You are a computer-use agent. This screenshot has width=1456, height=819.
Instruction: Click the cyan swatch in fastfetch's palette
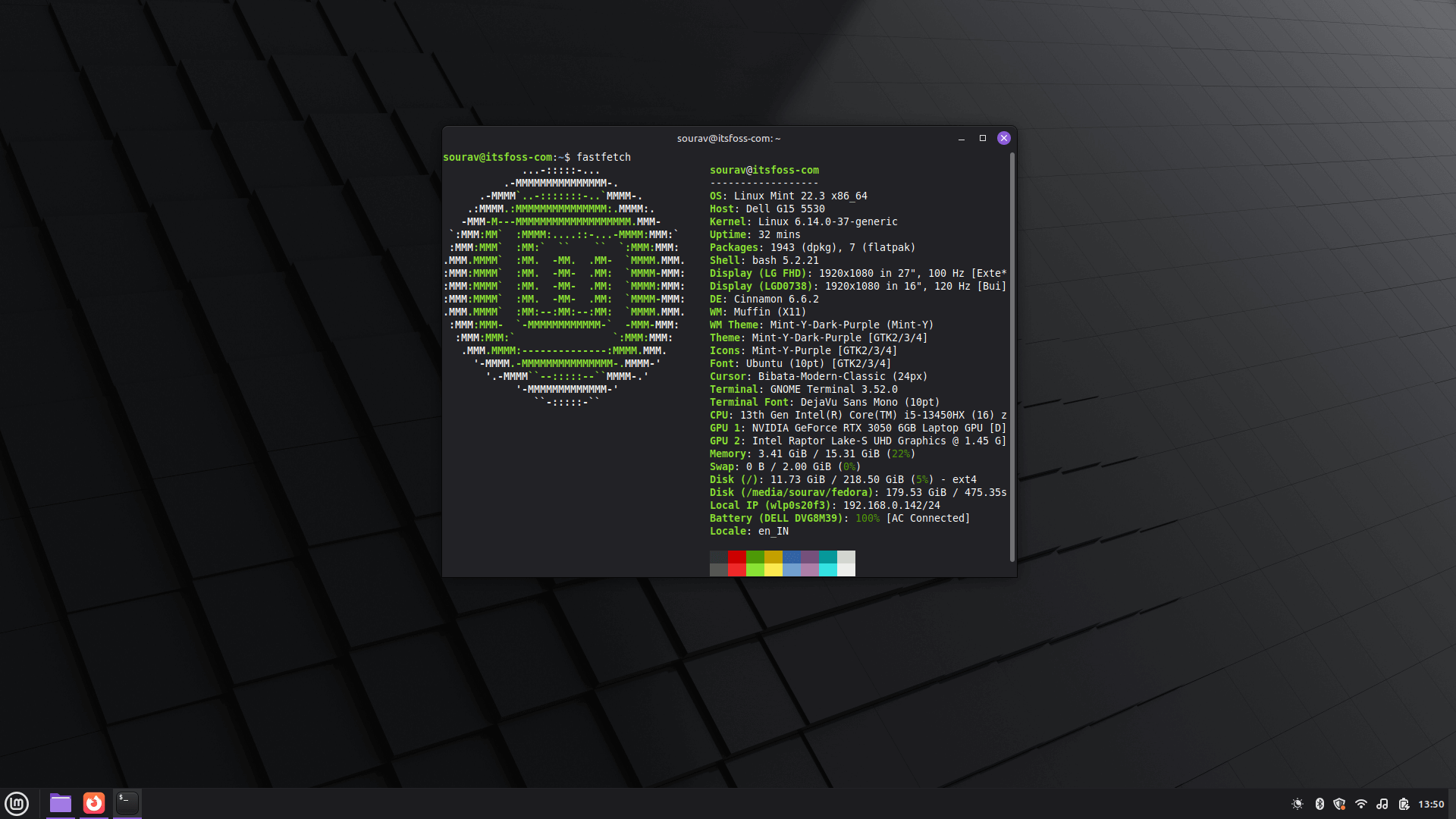coord(827,563)
